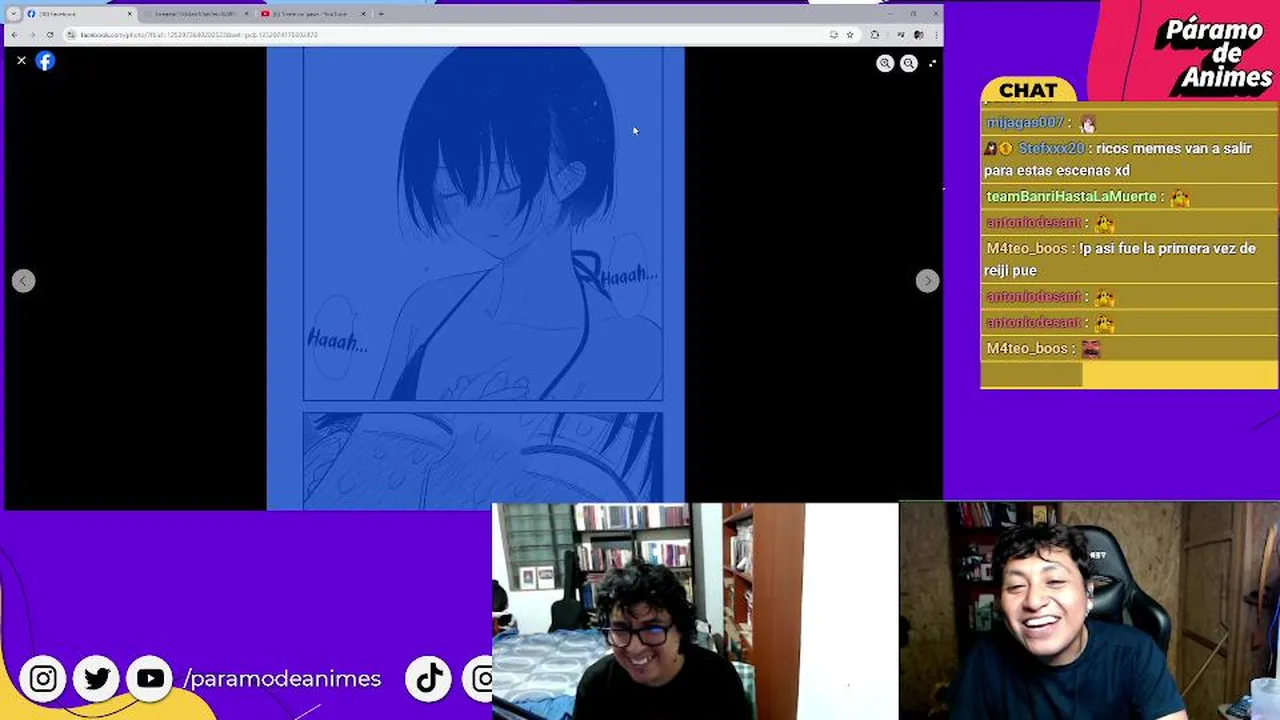Switch to the YouTube browser tab
This screenshot has height=720, width=1280.
(312, 14)
